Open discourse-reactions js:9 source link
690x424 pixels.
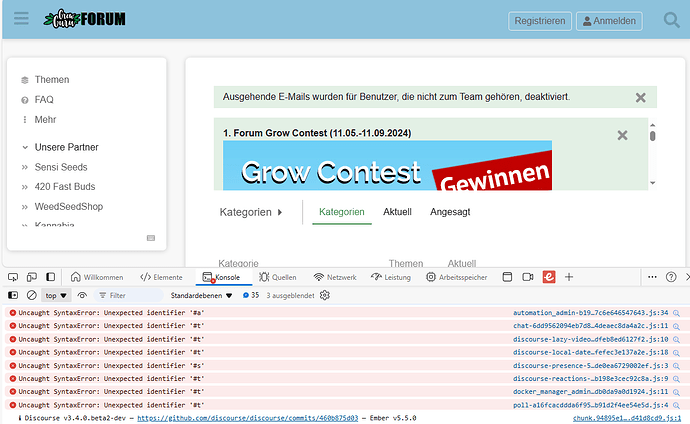pos(591,379)
